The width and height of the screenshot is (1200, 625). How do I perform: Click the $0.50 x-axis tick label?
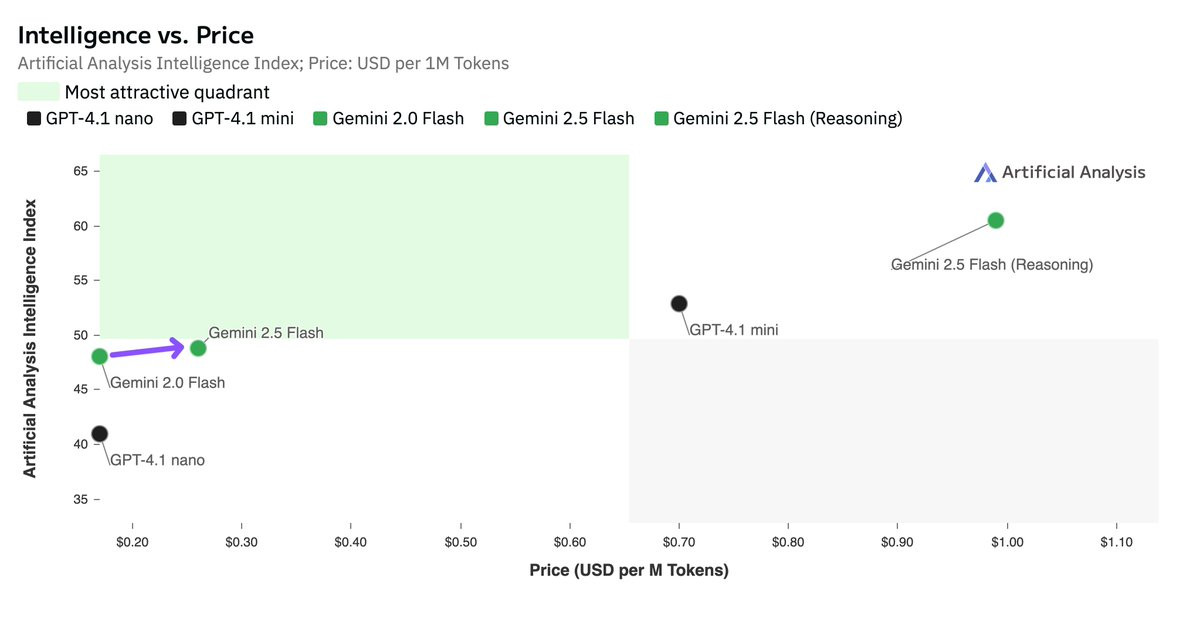tap(460, 541)
